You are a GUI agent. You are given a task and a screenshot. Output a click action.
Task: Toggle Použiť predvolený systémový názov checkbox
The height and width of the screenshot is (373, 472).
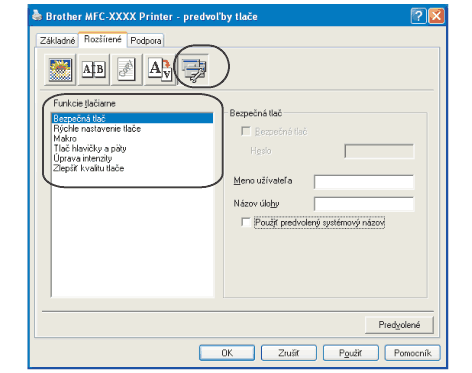pos(246,222)
